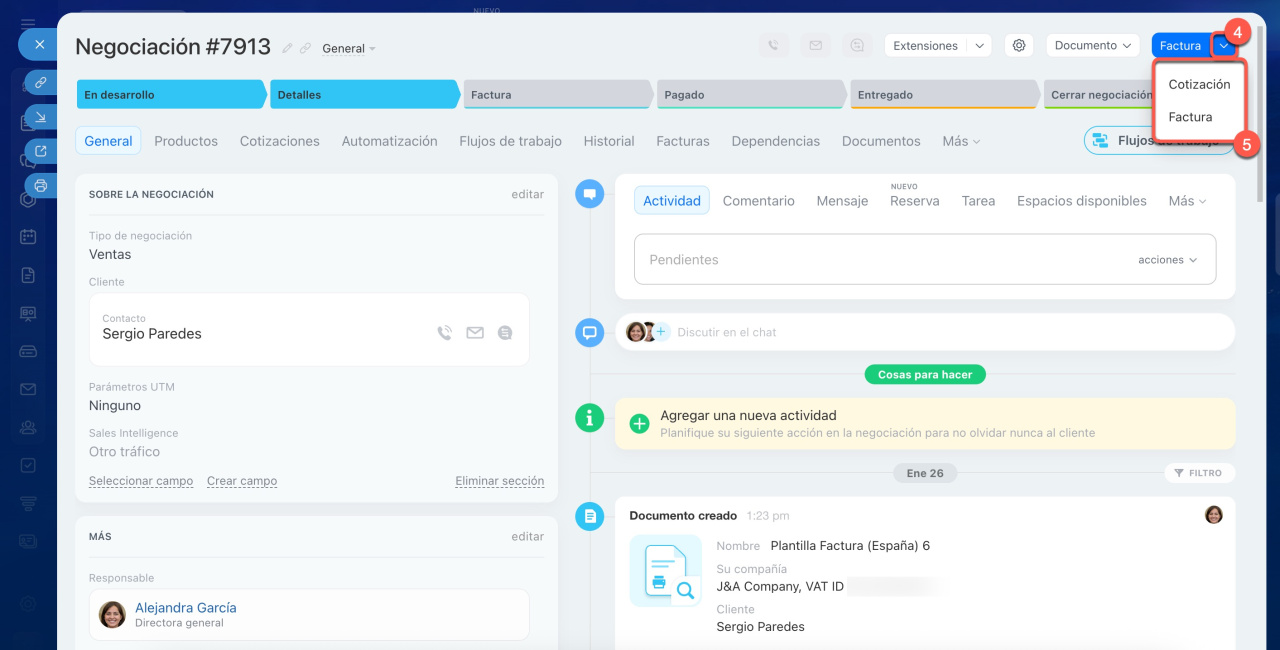Viewport: 1280px width, 650px height.
Task: Open chat with Sergio Paredes contact
Action: [505, 333]
